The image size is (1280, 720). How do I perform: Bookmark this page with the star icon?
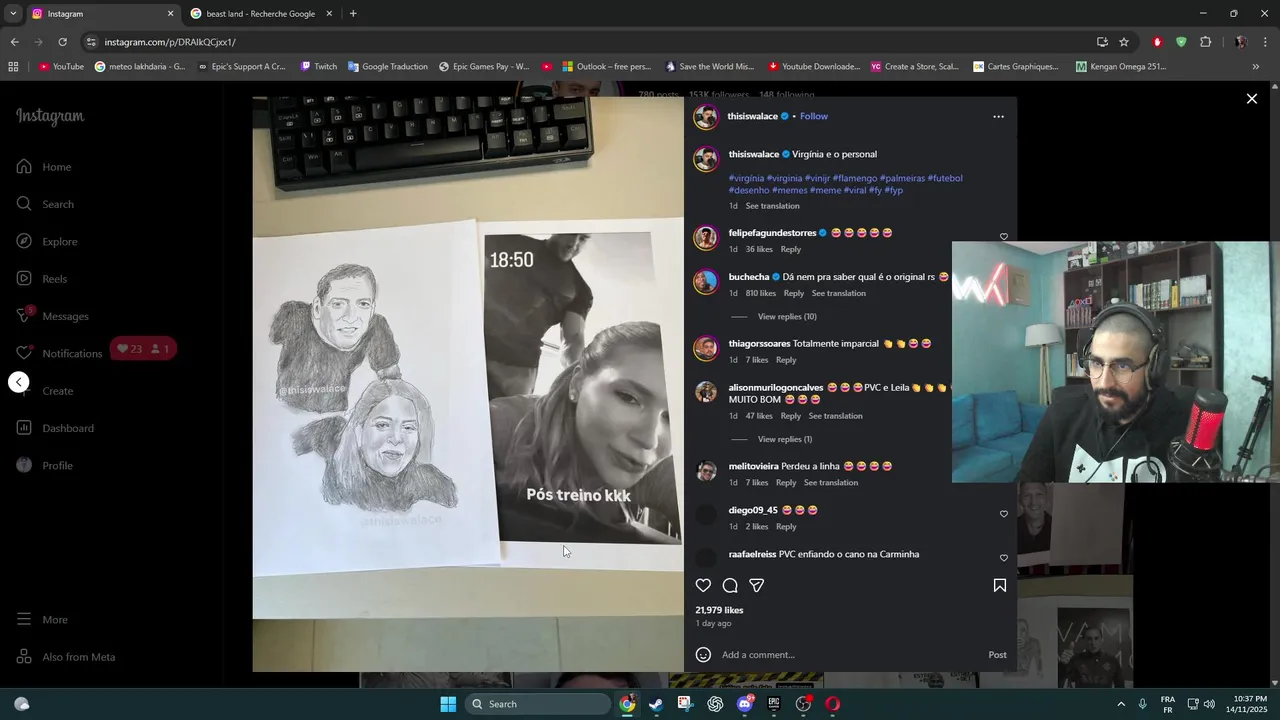click(1124, 42)
